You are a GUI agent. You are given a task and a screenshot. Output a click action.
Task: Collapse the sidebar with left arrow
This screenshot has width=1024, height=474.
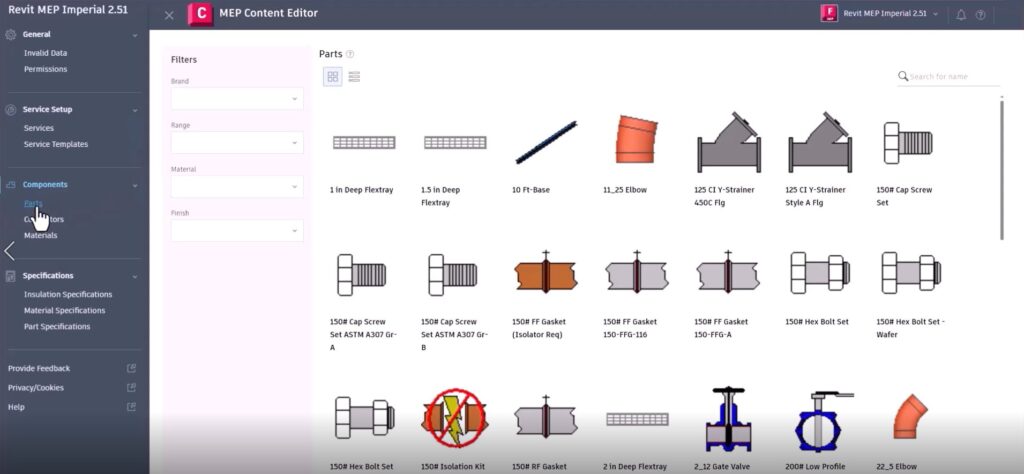click(x=9, y=251)
